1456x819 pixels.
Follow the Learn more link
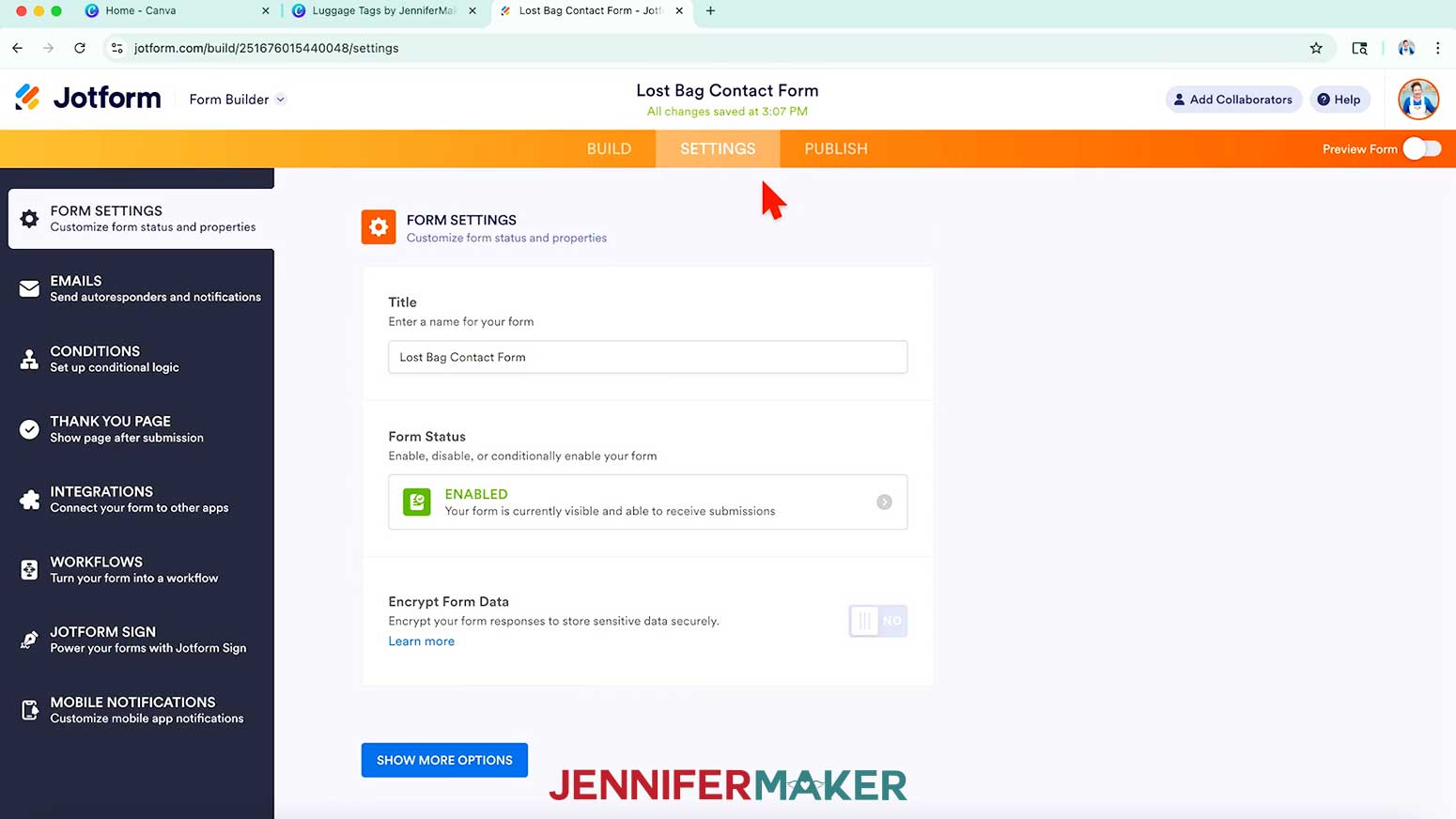421,641
